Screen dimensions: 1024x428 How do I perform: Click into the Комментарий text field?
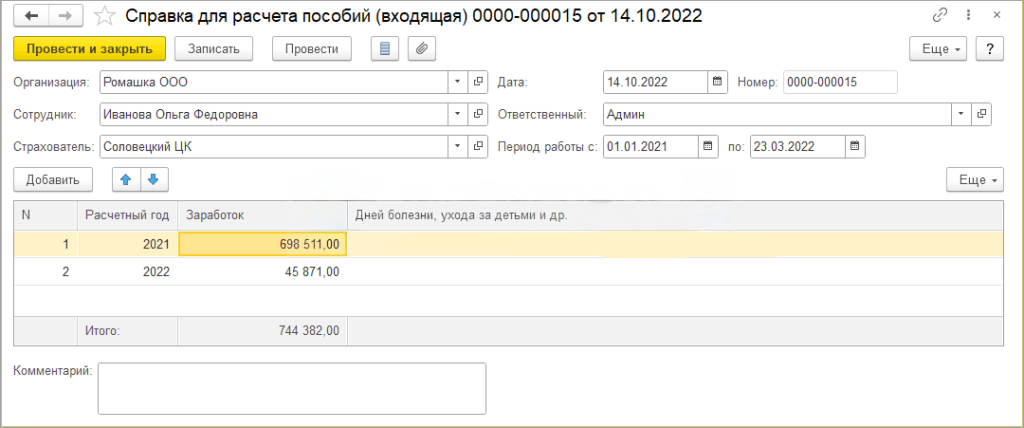pyautogui.click(x=291, y=388)
